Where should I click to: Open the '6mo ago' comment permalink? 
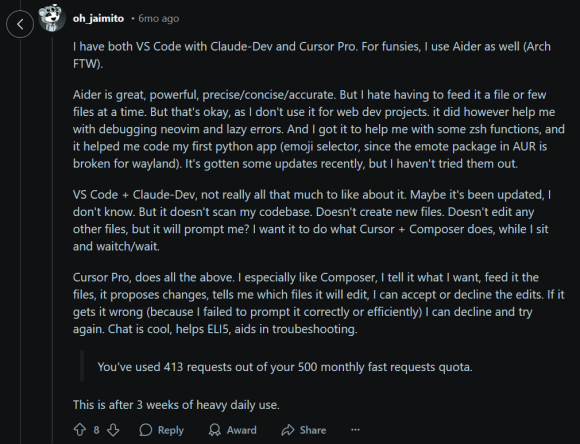coord(158,18)
